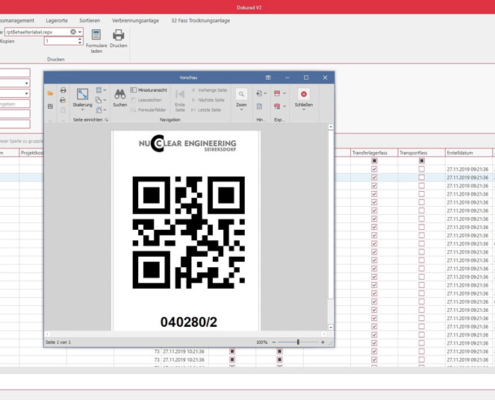
Task: Open the Verbrennungsanlage tab
Action: click(x=135, y=21)
